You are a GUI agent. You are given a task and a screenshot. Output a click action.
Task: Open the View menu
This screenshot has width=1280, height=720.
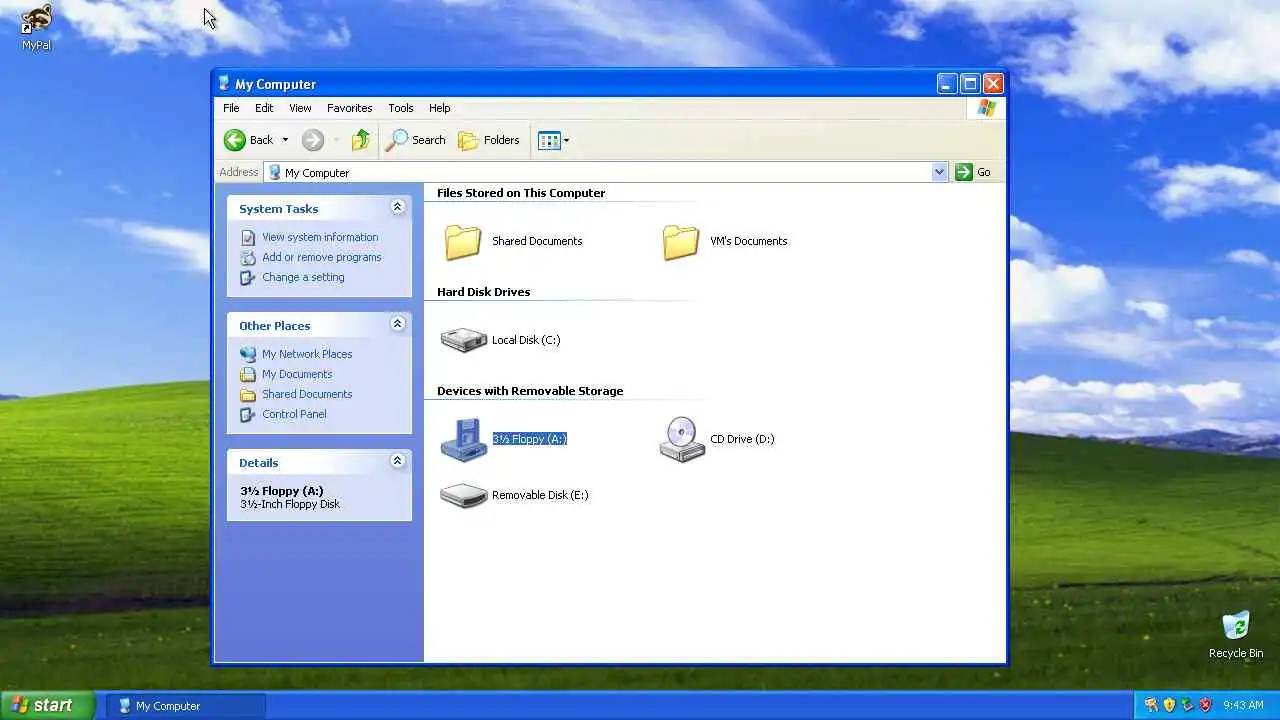(x=300, y=108)
